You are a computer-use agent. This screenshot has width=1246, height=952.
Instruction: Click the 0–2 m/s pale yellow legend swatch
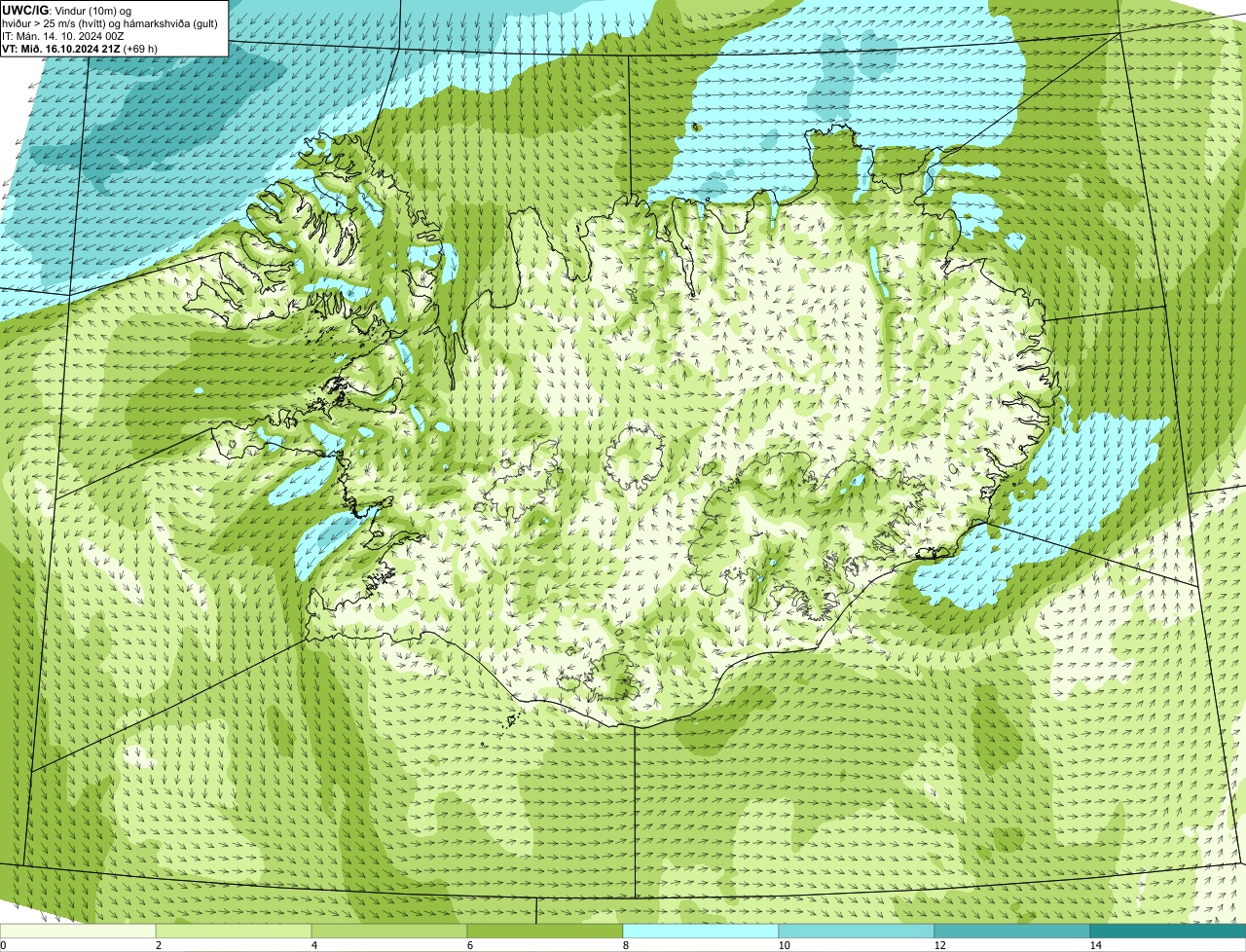click(78, 931)
